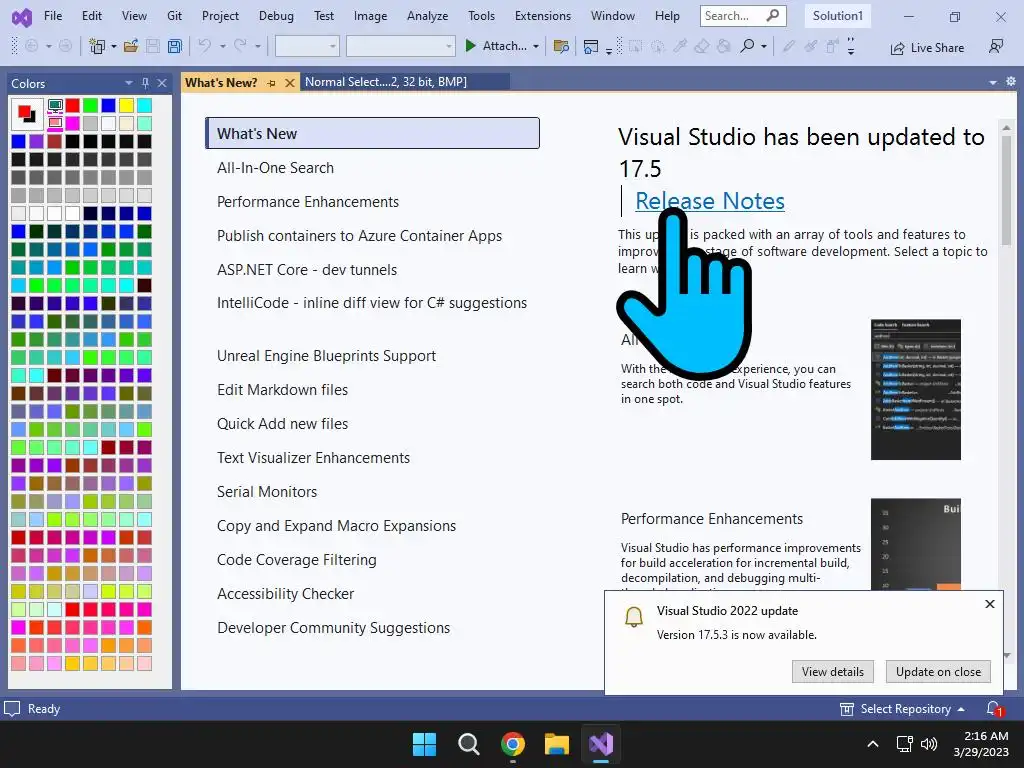Click View details in update notification

pyautogui.click(x=833, y=671)
